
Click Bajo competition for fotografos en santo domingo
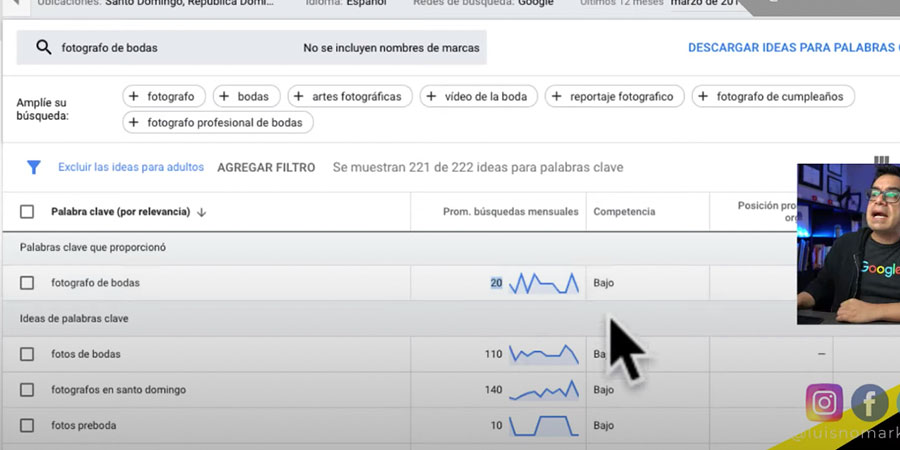point(603,390)
